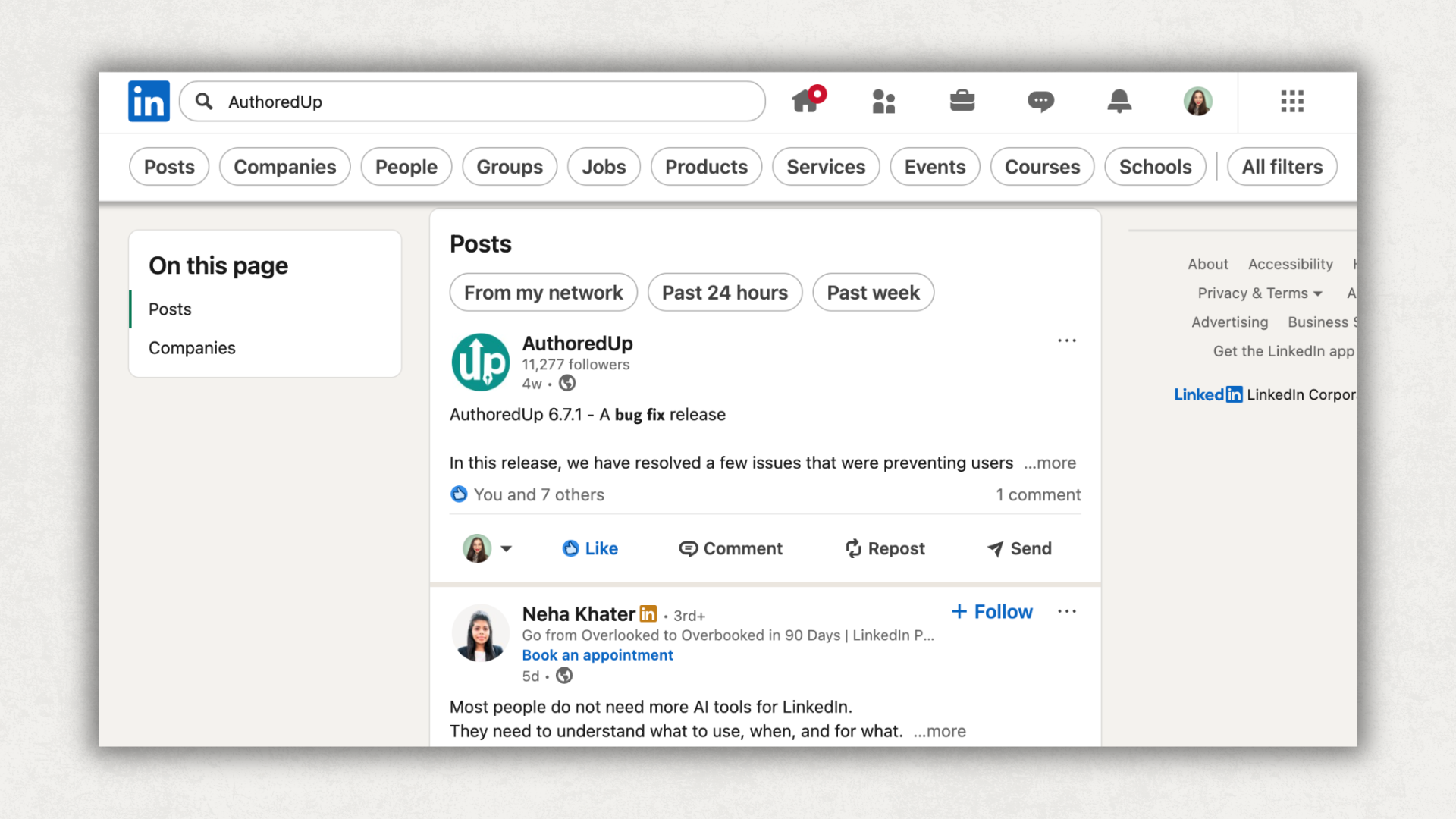The image size is (1456, 819).
Task: Toggle the Past week filter
Action: 874,293
